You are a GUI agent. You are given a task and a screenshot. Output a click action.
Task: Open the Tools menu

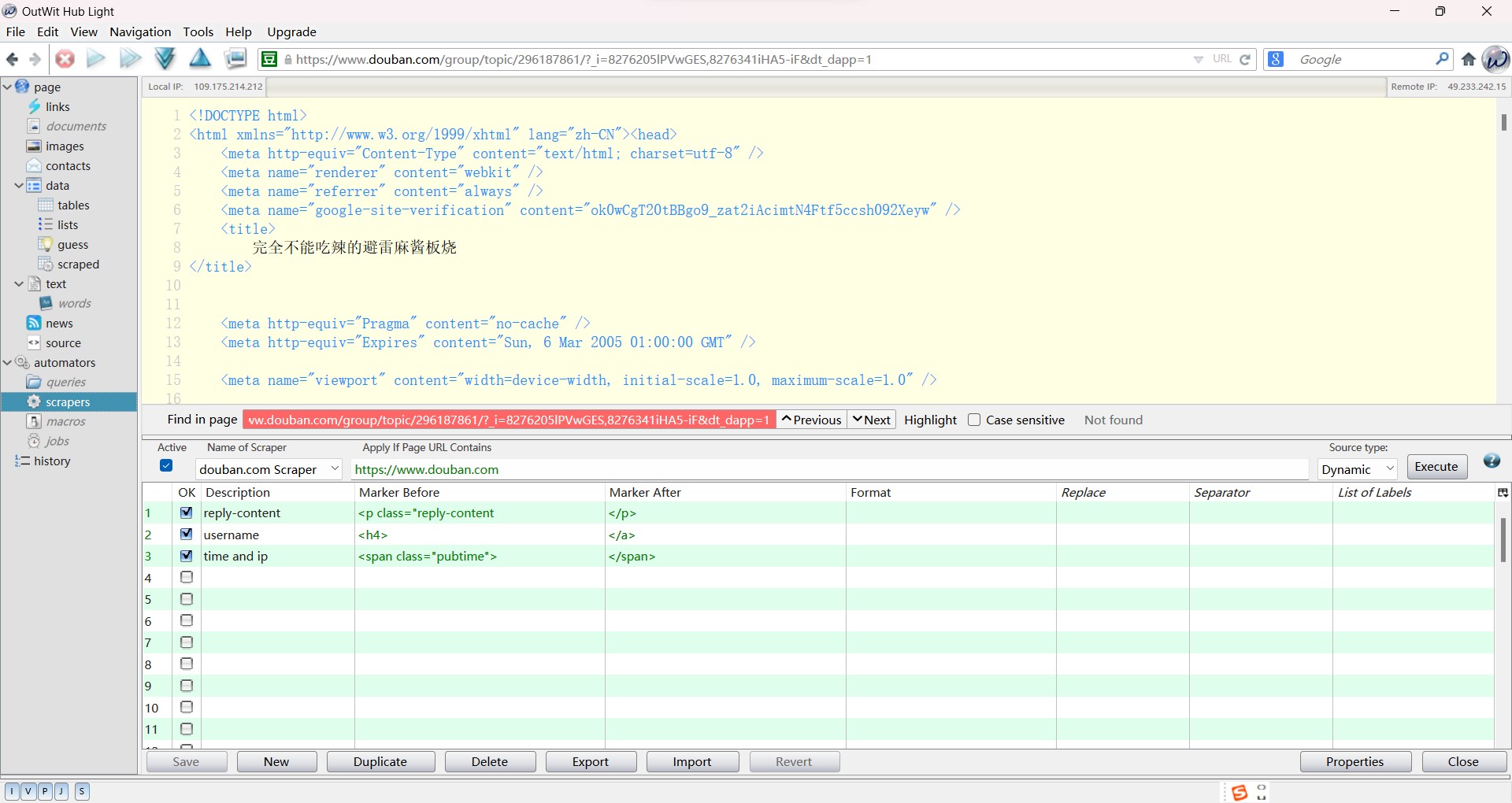(198, 31)
